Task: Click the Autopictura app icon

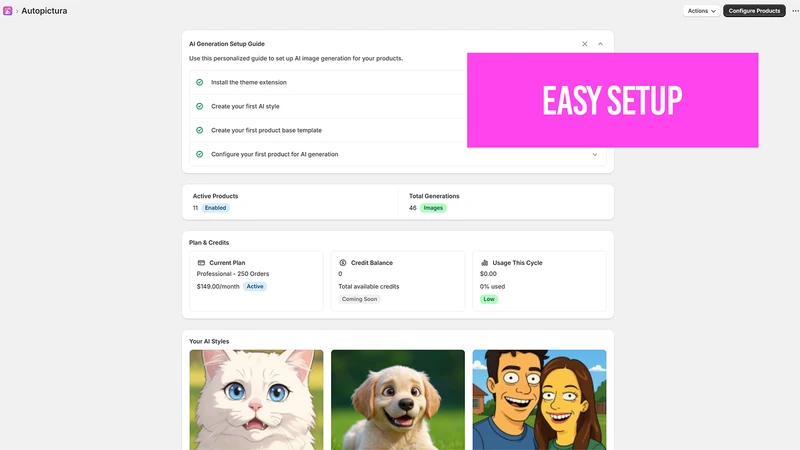Action: point(8,11)
